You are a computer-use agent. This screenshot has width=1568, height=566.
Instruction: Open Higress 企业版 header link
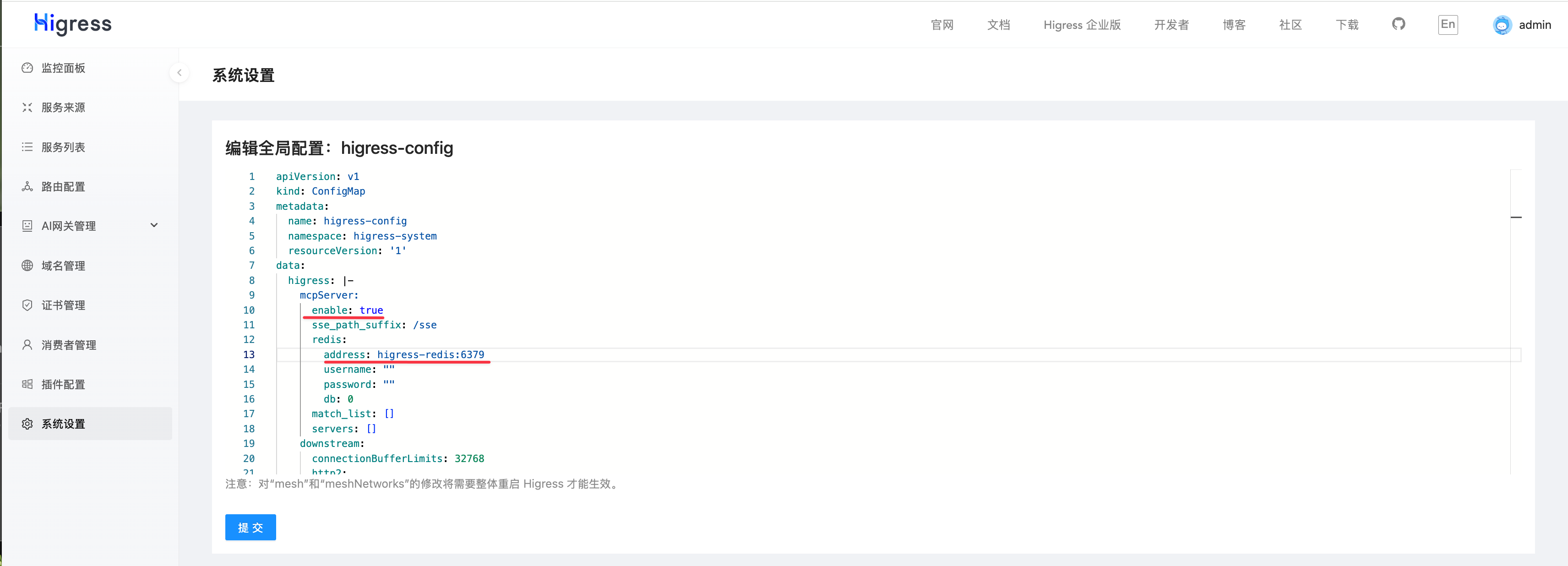1082,25
